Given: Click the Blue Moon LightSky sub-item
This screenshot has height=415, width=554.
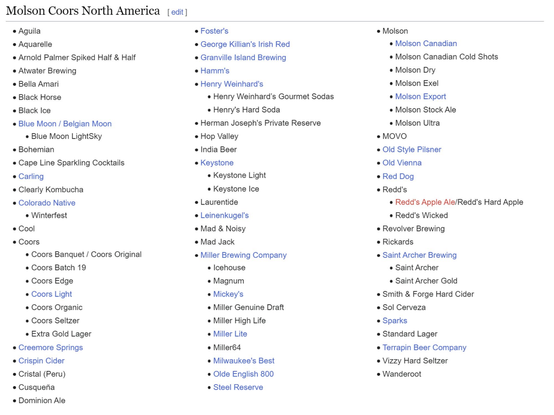Looking at the screenshot, I should (66, 136).
